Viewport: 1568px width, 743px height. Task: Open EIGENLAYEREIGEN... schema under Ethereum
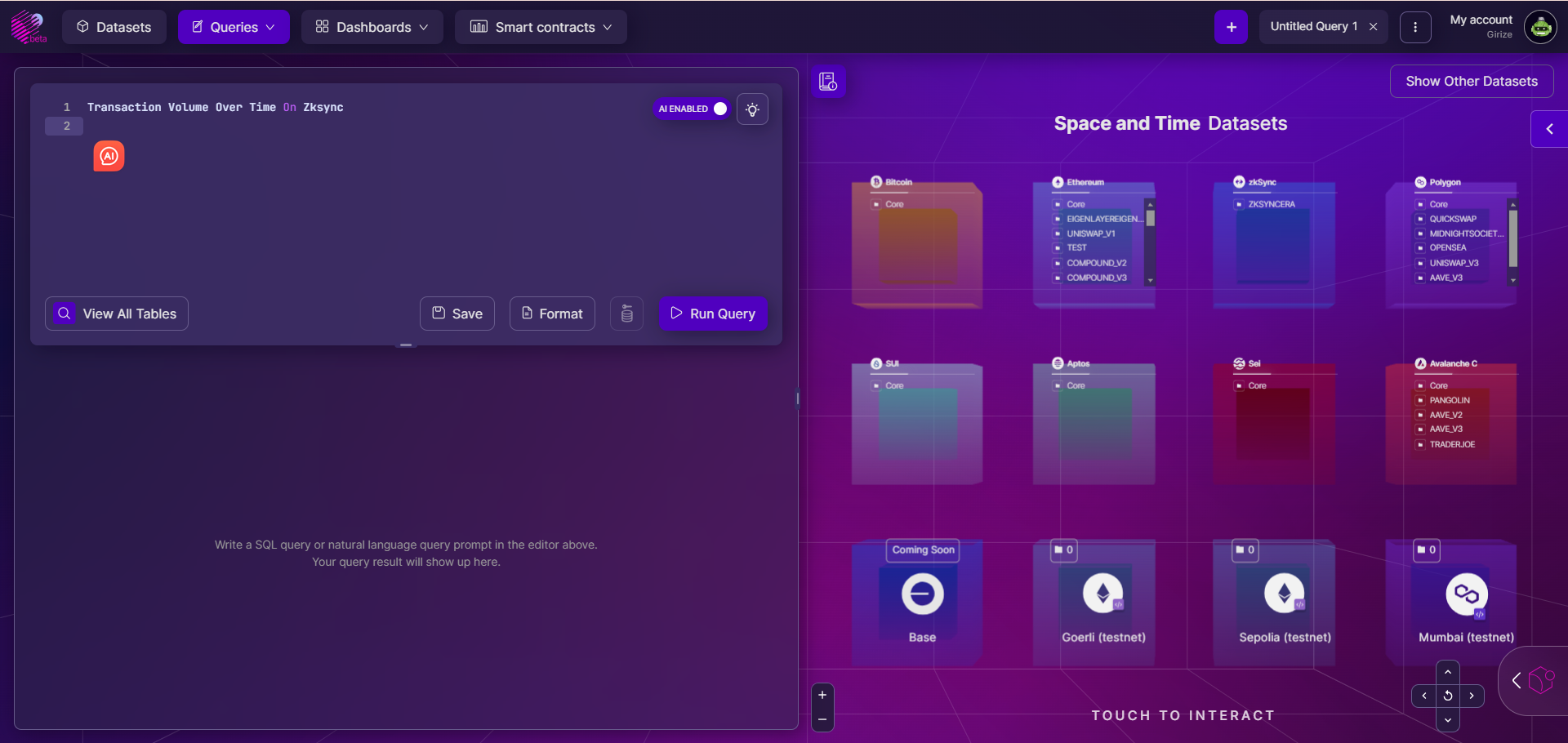click(x=1098, y=219)
